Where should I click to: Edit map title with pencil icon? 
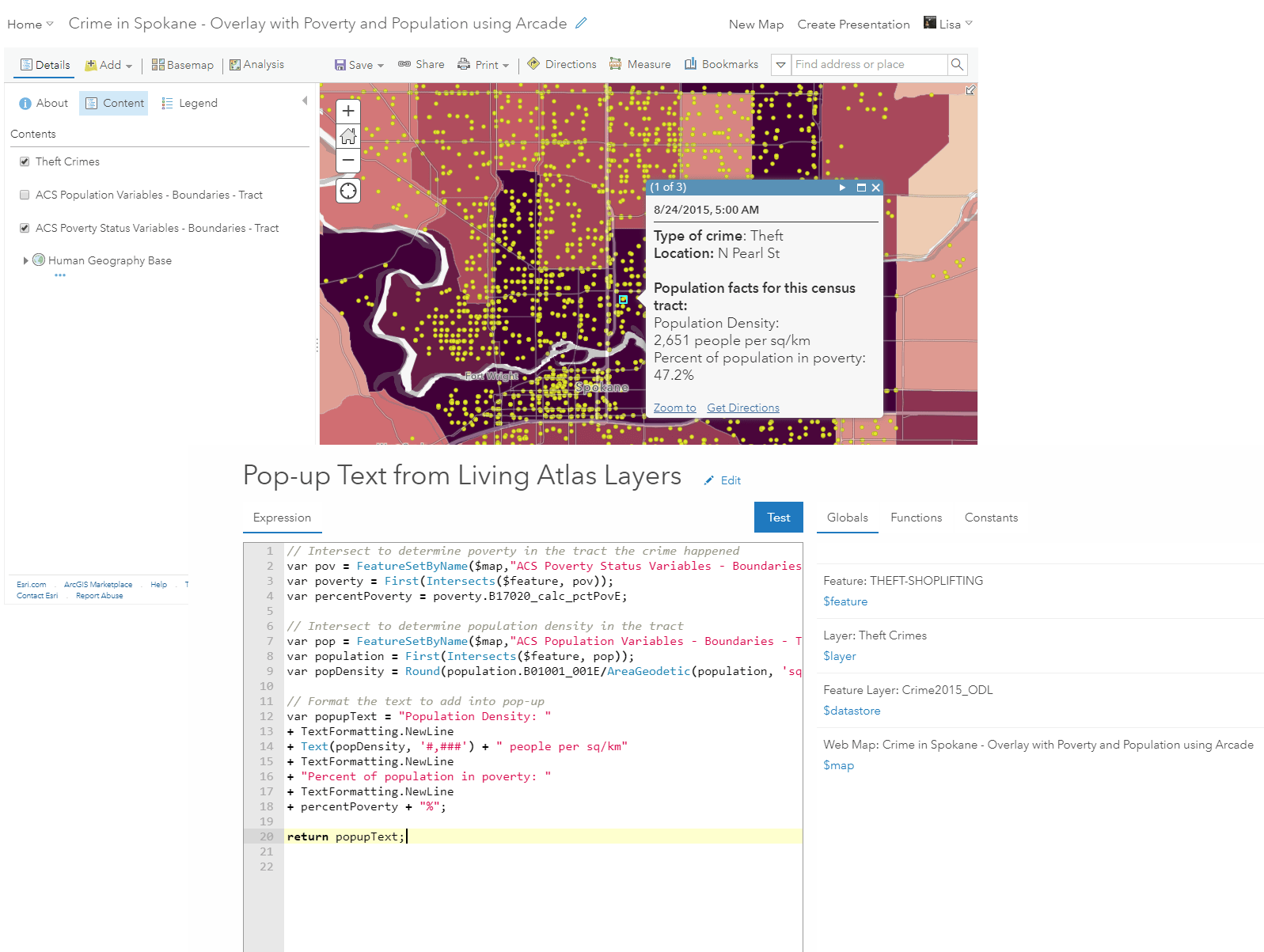[581, 24]
